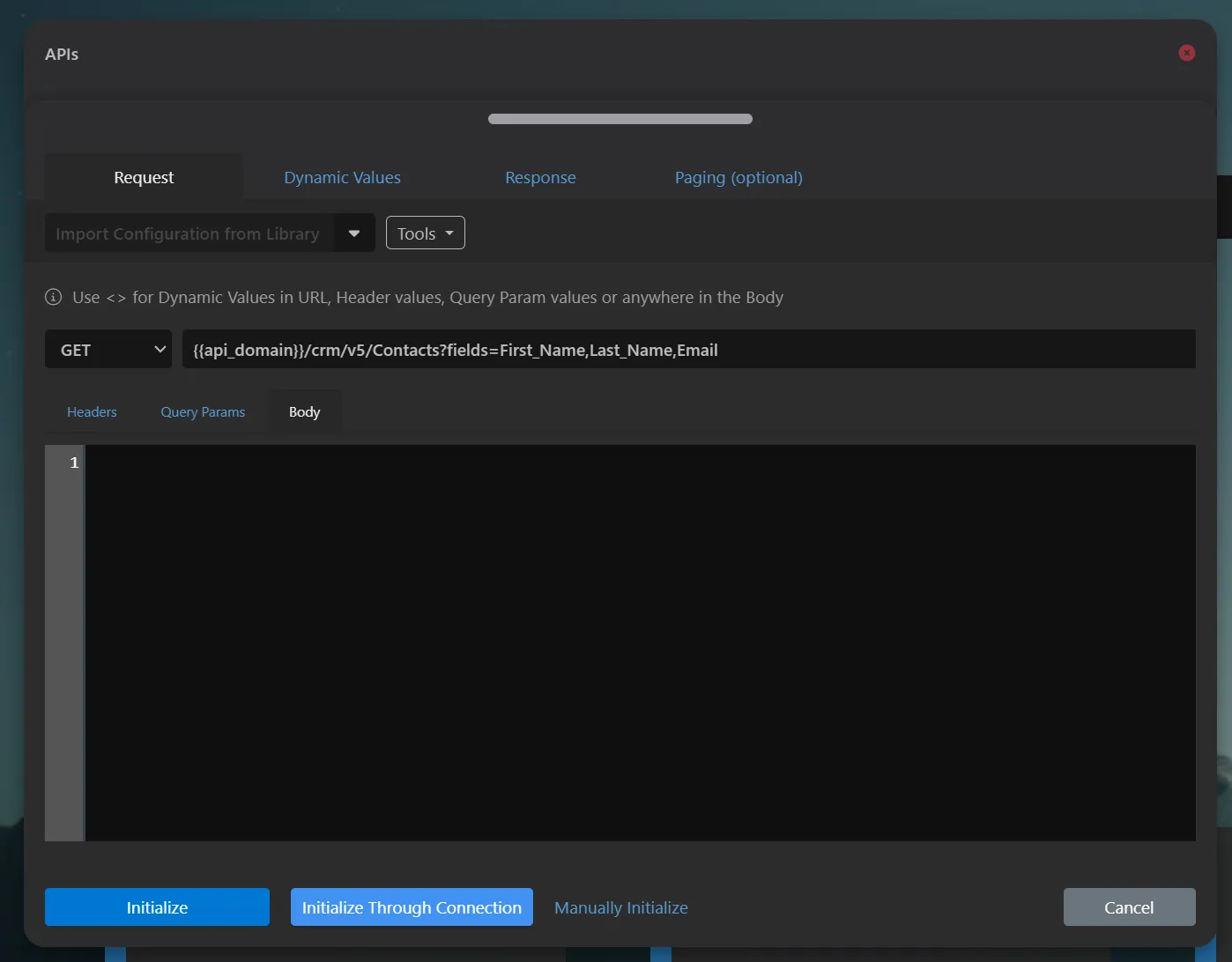Open the Tools dropdown menu
The width and height of the screenshot is (1232, 962).
[426, 233]
